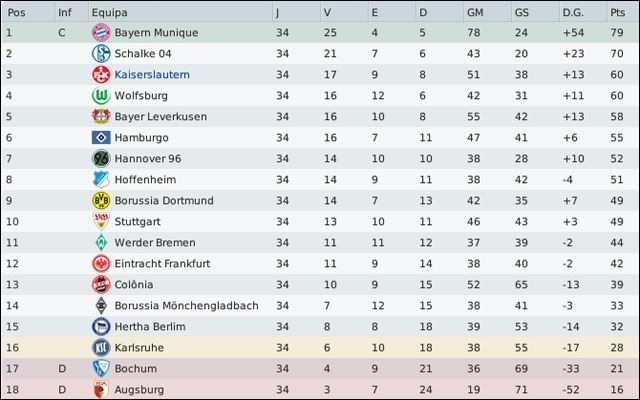The width and height of the screenshot is (640, 400).
Task: Open Borussia Mönchengladbach team page
Action: (x=186, y=306)
